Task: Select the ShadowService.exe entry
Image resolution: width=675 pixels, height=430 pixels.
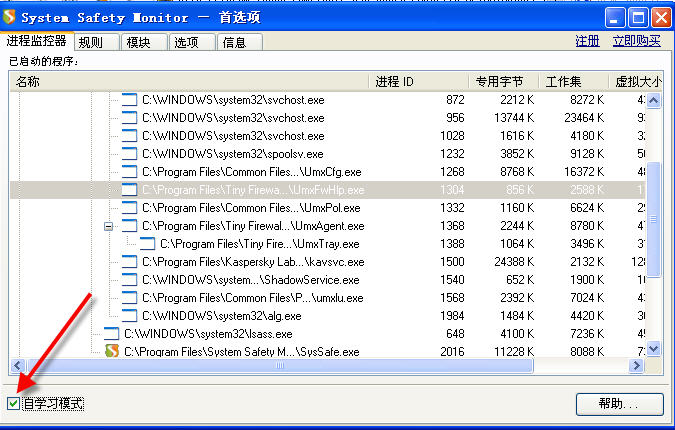Action: tap(251, 280)
